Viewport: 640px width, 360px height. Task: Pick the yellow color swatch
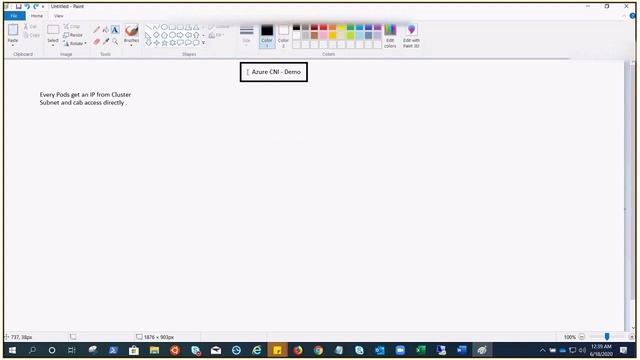(342, 27)
